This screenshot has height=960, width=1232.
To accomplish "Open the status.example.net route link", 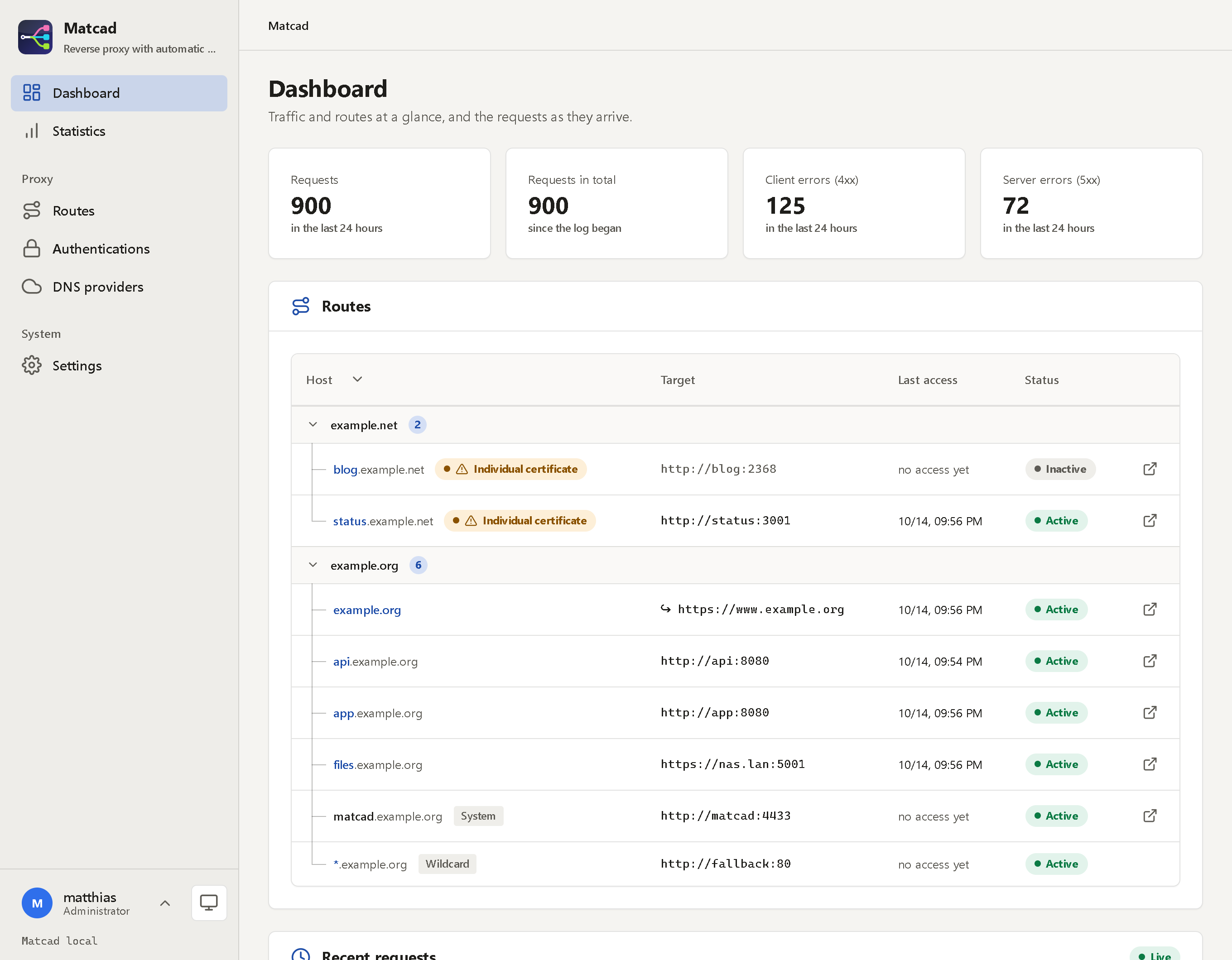I will coord(383,521).
